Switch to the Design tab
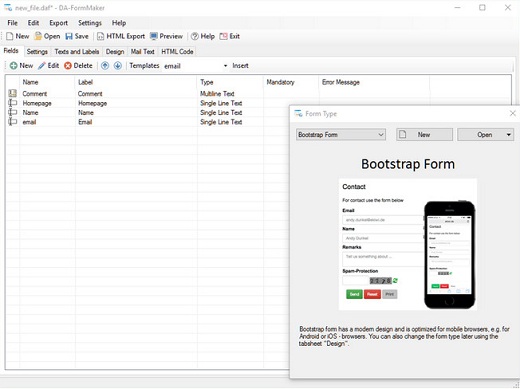520x389 pixels. 115,52
